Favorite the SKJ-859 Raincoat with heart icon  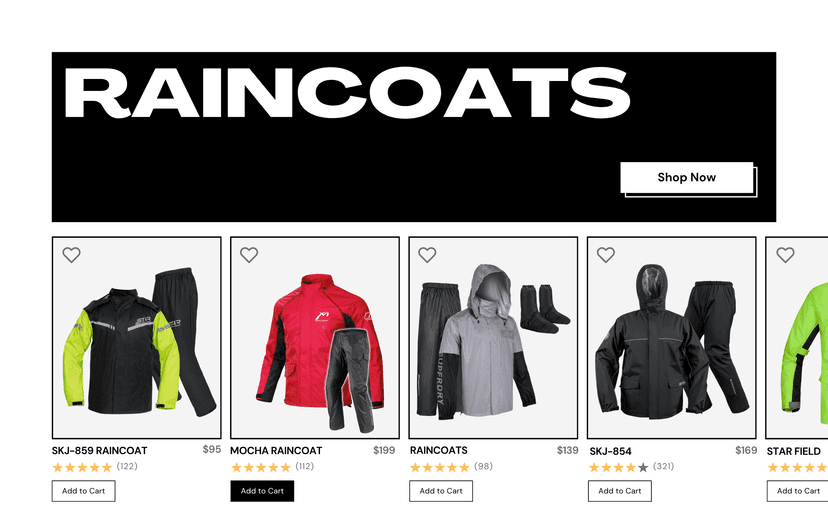pos(71,255)
